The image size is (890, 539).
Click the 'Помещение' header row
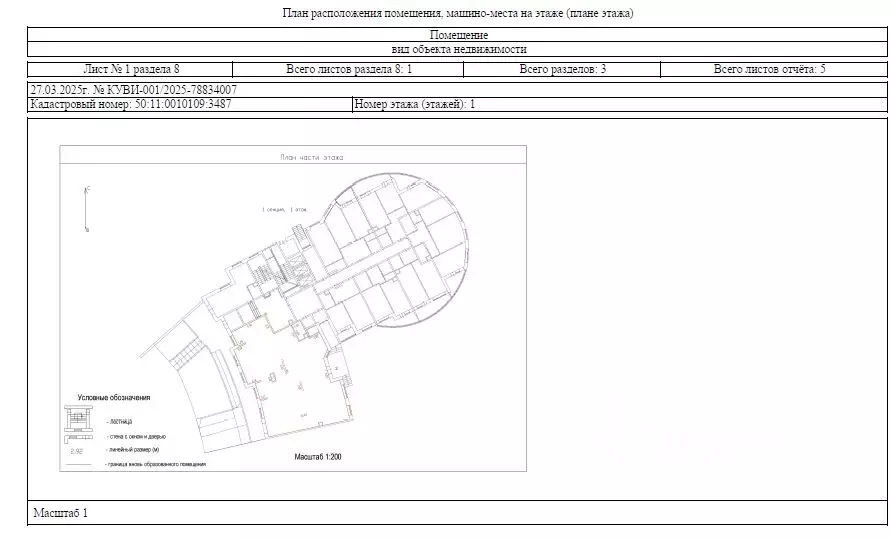click(458, 35)
